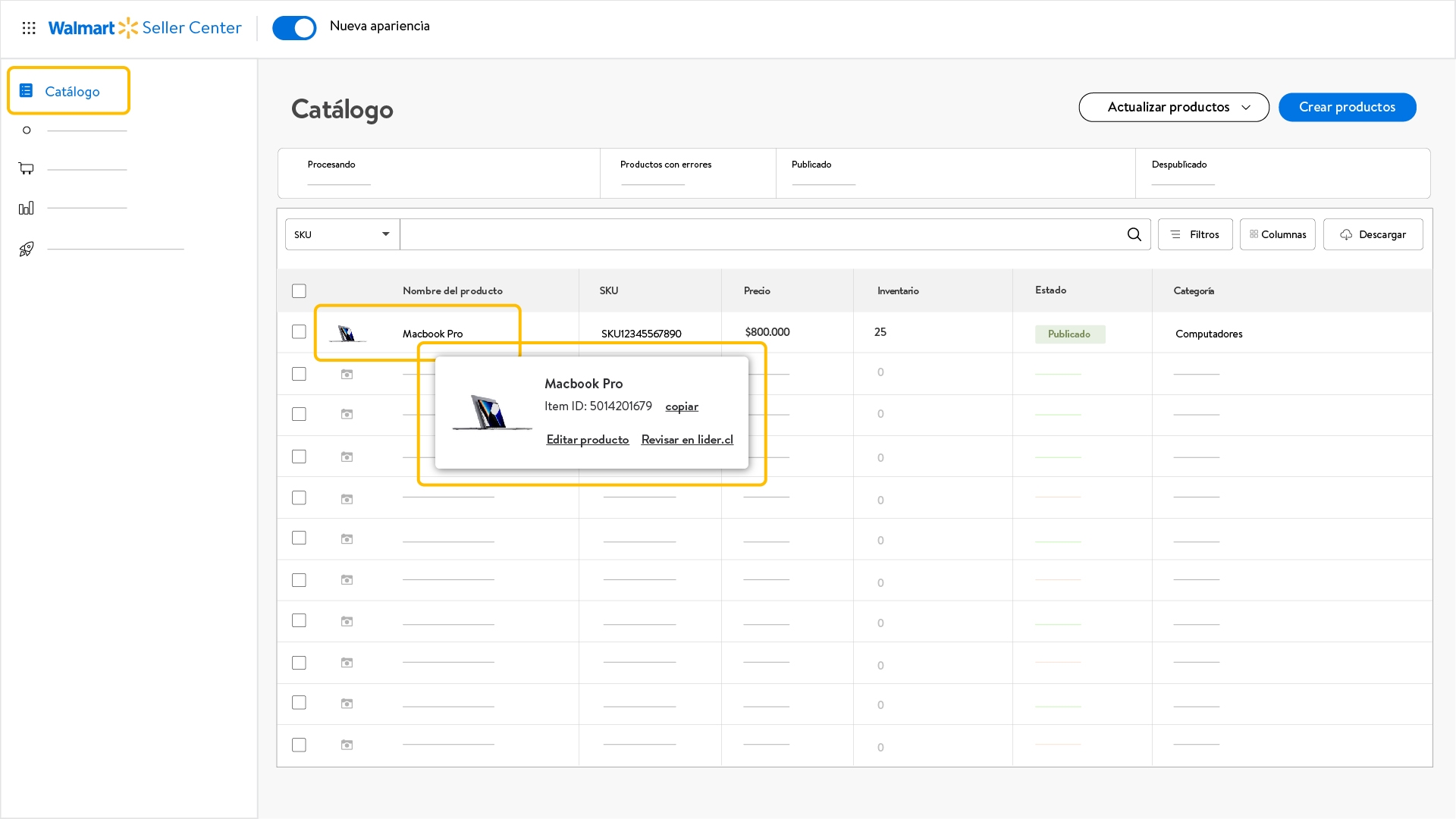This screenshot has width=1456, height=819.
Task: Toggle the Nueva apariencia switch
Action: pos(294,28)
